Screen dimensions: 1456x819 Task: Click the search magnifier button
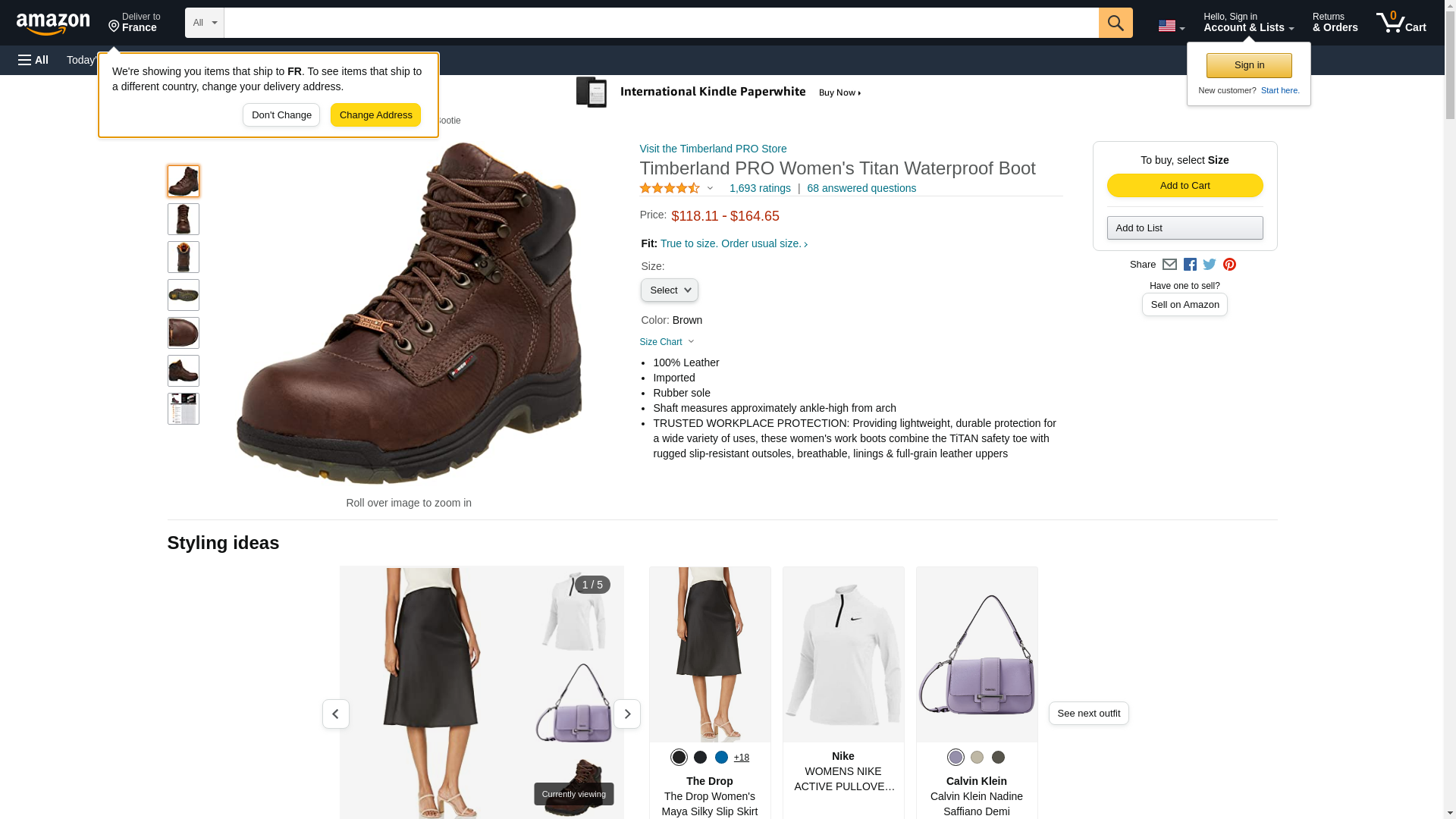tap(1116, 23)
